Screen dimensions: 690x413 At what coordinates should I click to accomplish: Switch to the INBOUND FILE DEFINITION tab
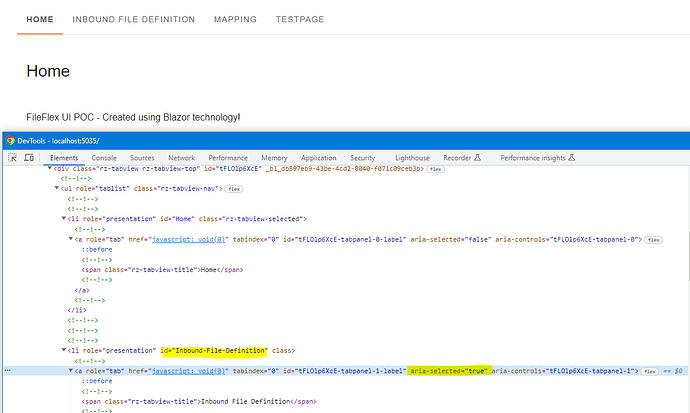coord(133,19)
